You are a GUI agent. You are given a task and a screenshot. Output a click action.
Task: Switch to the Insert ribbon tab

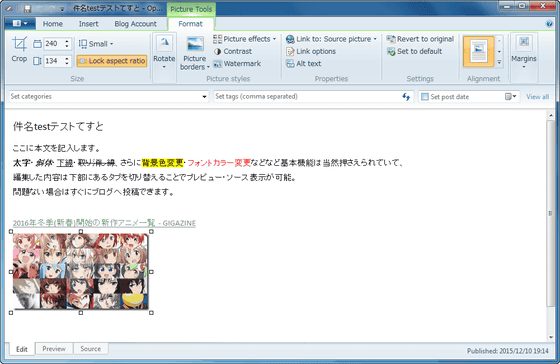point(89,24)
